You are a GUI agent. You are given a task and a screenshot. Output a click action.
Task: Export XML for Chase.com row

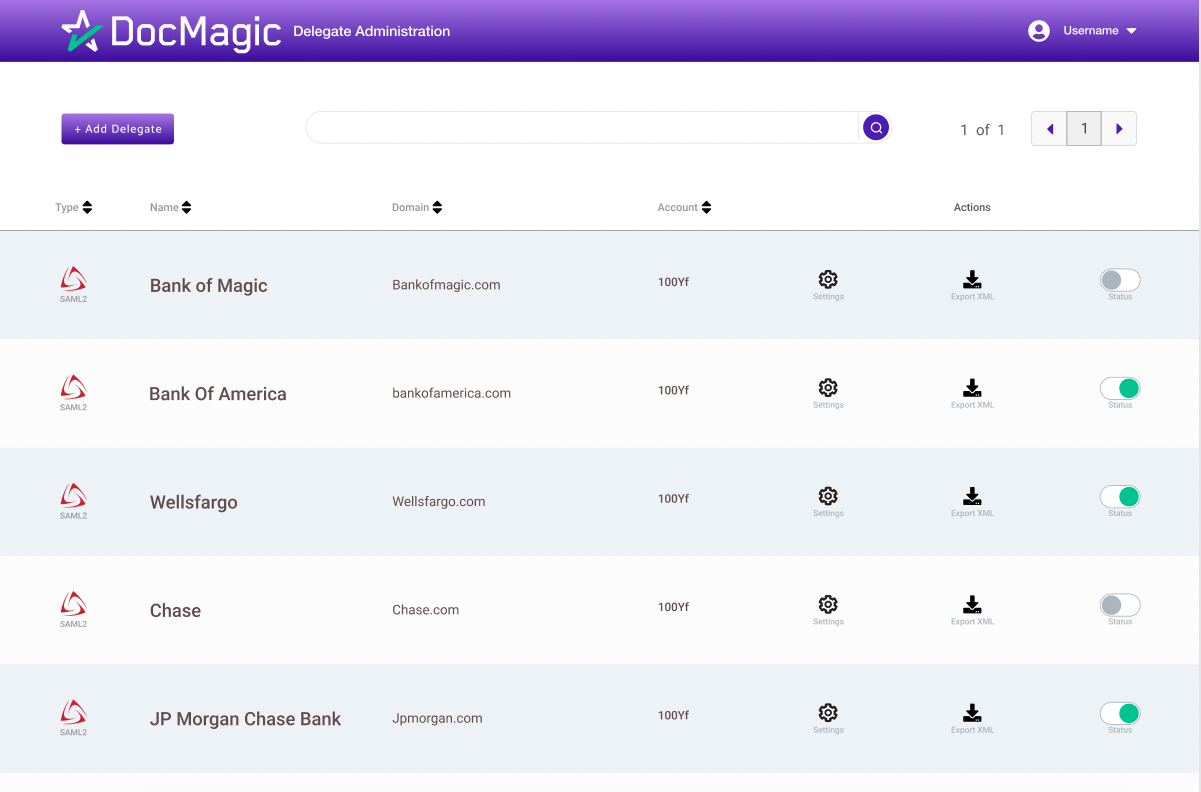pos(972,604)
